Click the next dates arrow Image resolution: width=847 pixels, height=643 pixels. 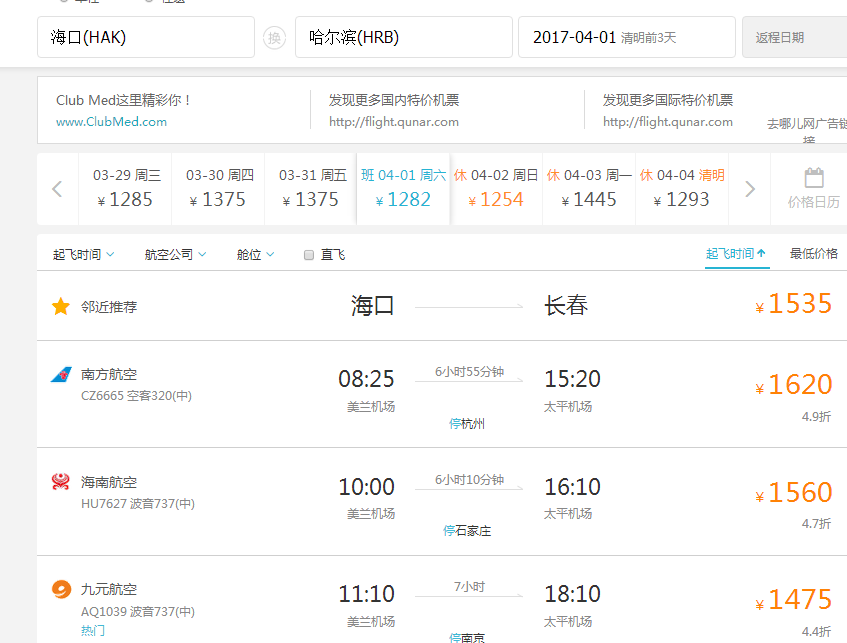[x=750, y=189]
